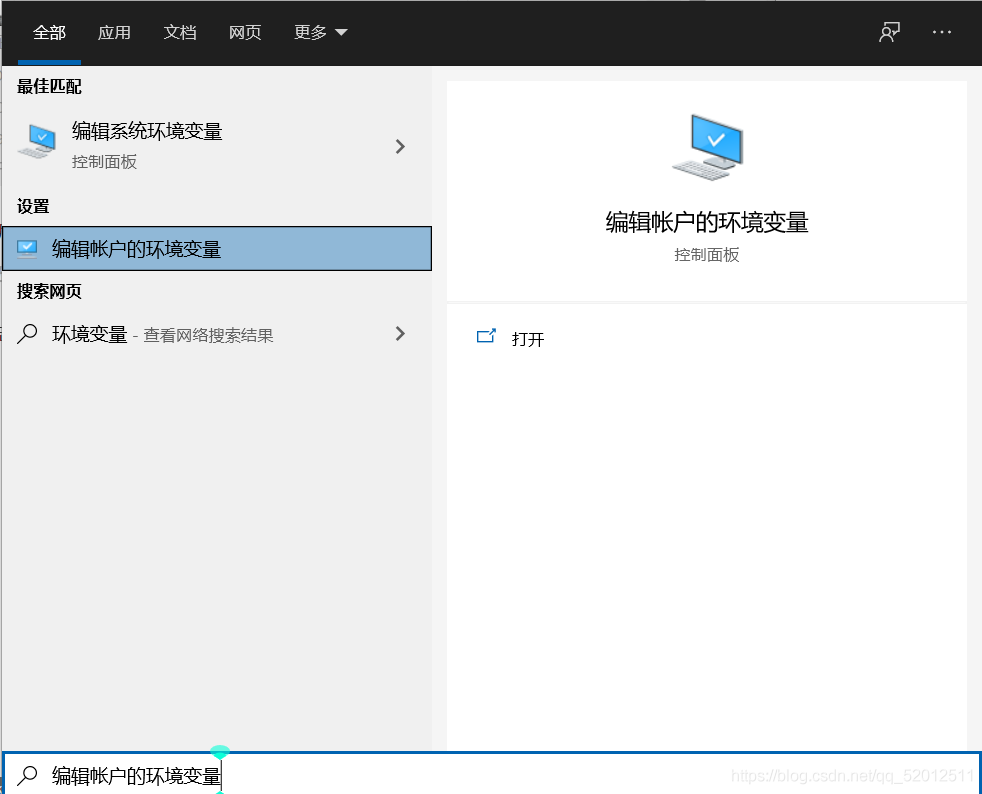Click the search box text field
982x794 pixels.
[x=492, y=775]
